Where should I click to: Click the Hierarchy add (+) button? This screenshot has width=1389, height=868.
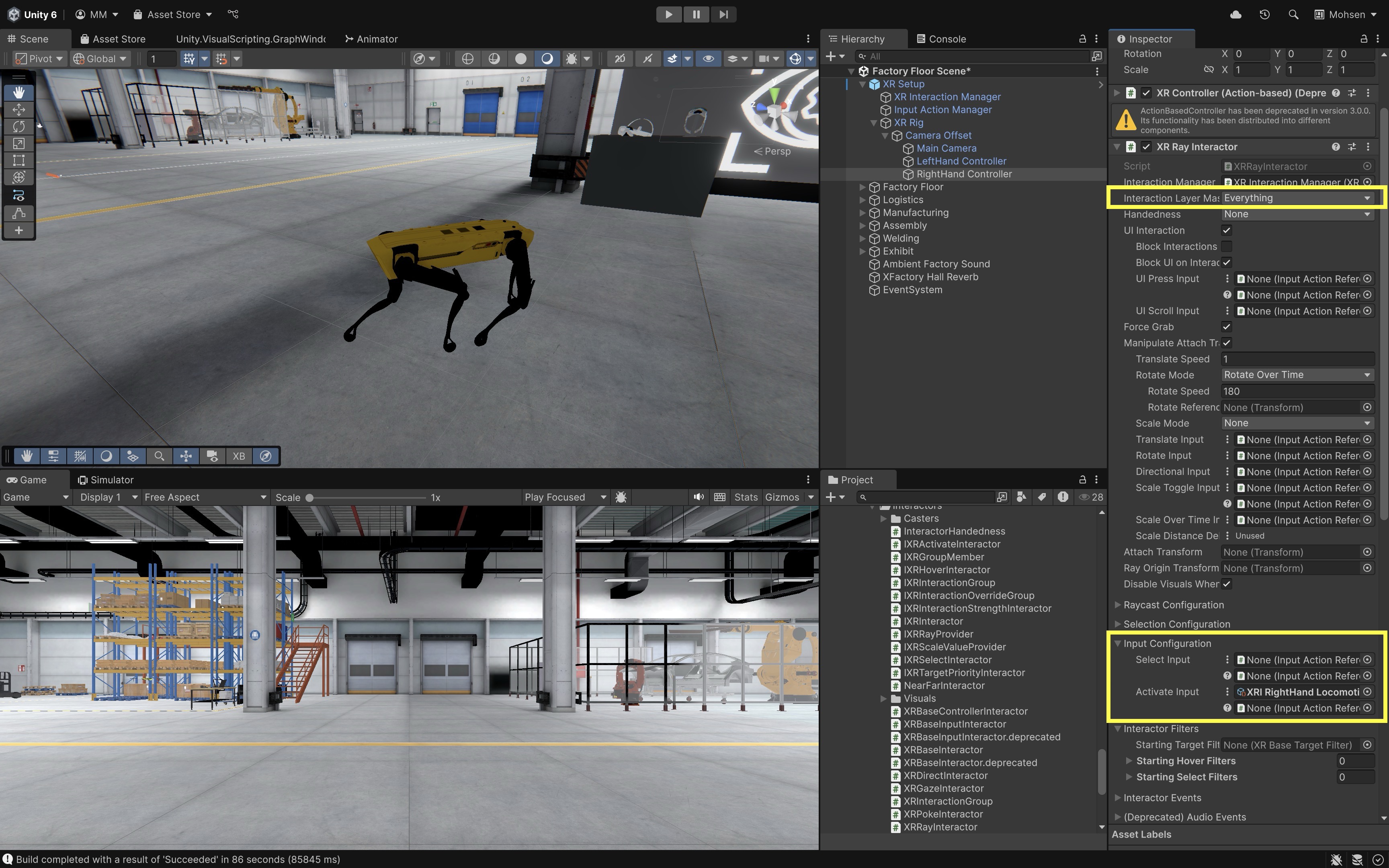[x=834, y=56]
